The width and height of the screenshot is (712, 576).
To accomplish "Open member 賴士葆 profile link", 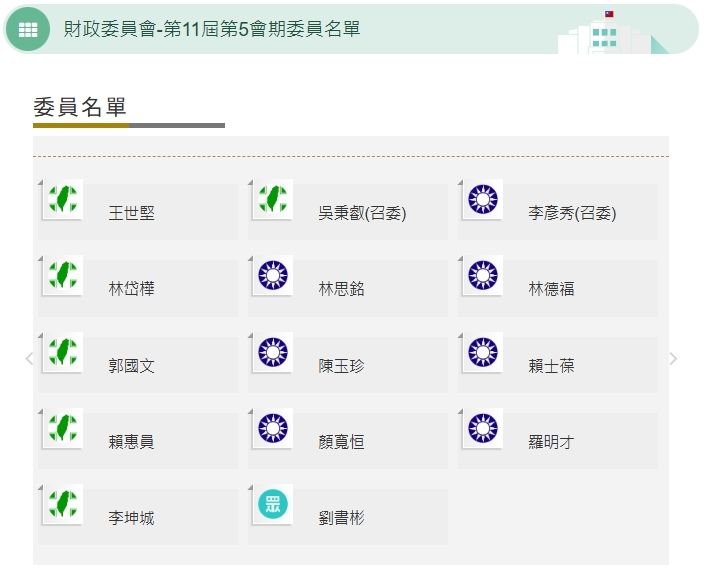I will 551,366.
